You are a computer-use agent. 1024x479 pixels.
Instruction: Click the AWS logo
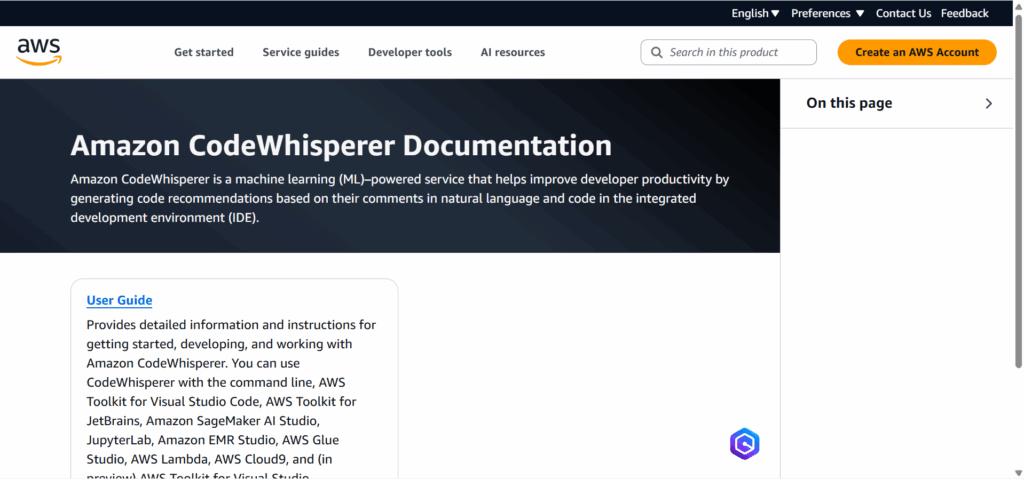point(39,52)
